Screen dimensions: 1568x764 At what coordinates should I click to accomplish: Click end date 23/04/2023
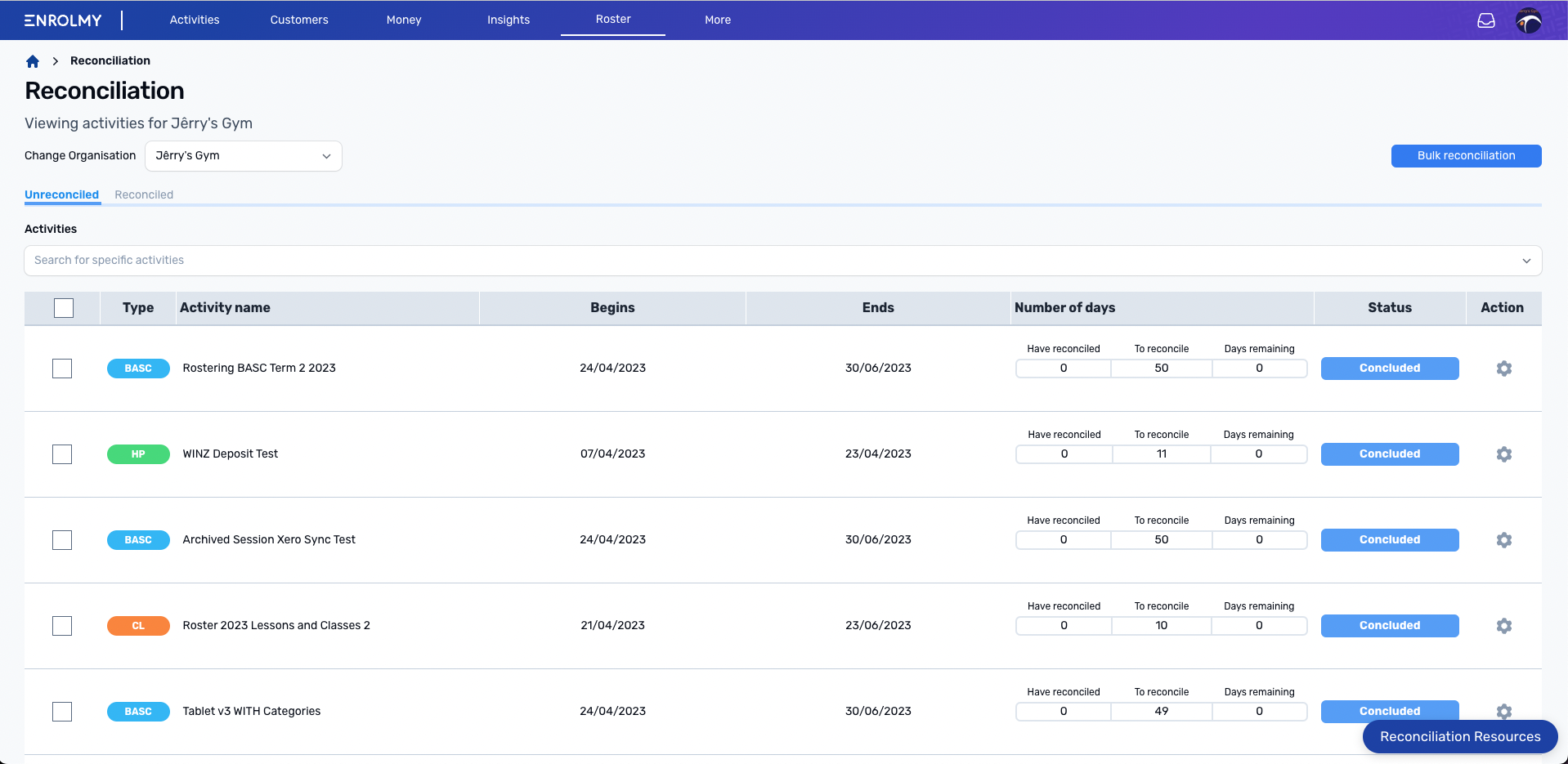click(x=878, y=454)
